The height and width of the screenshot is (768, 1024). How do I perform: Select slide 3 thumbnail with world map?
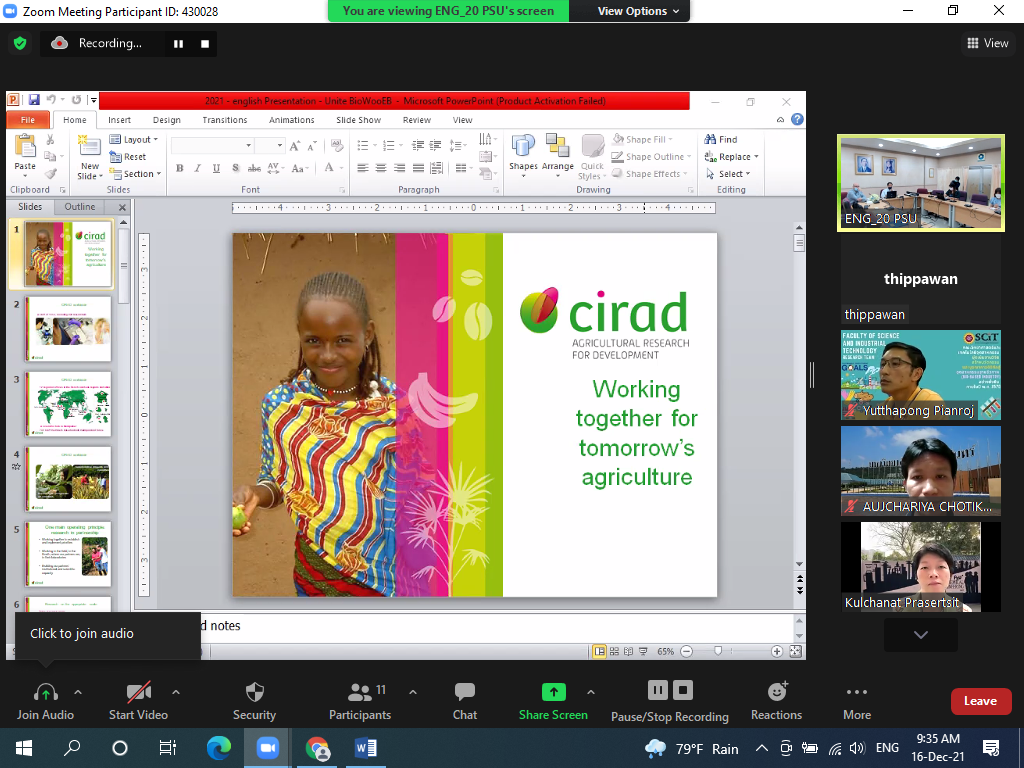coord(69,404)
